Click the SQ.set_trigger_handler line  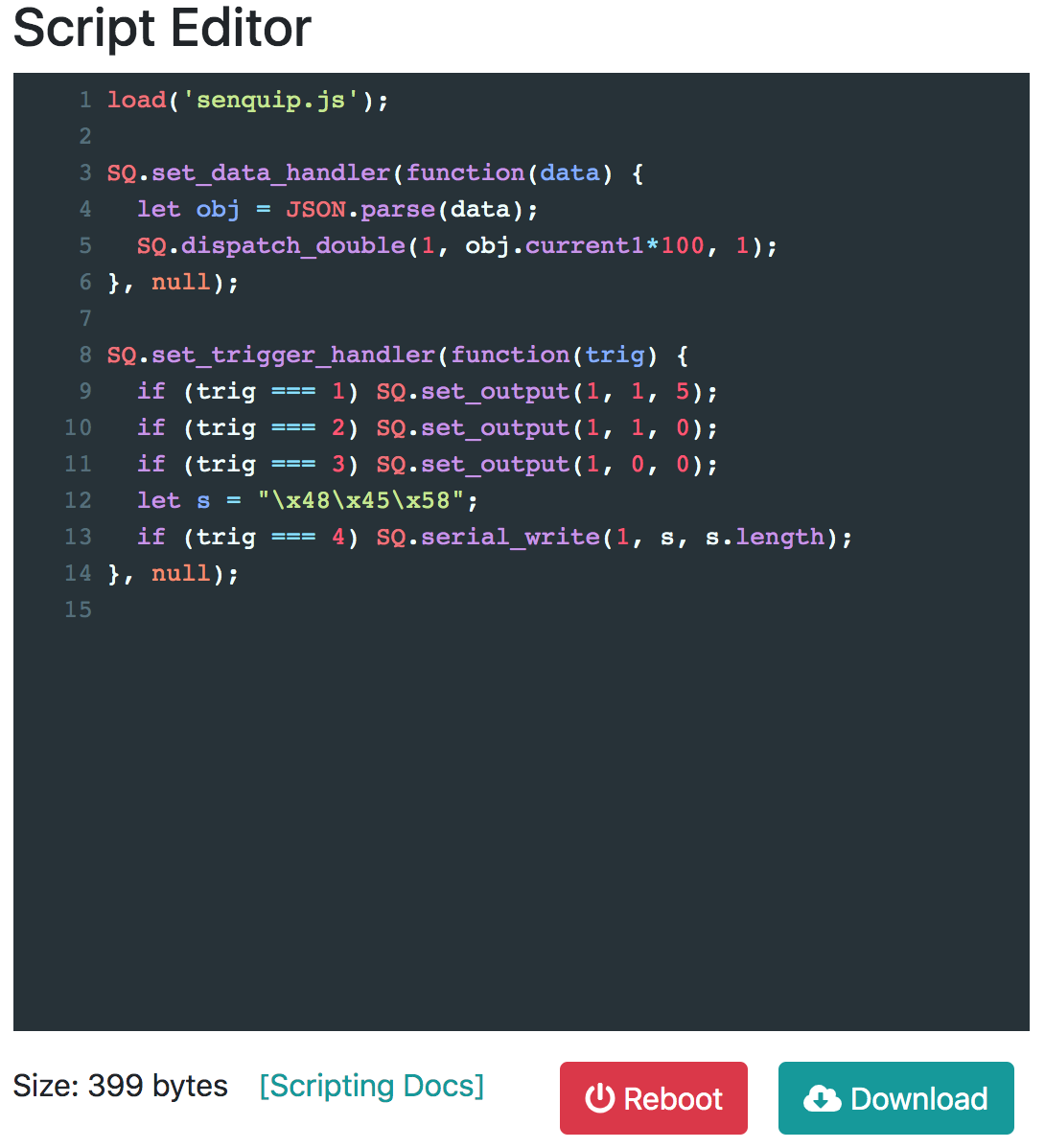[x=398, y=356]
